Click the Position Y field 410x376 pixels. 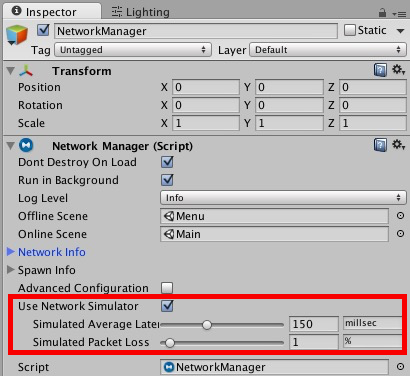point(289,87)
